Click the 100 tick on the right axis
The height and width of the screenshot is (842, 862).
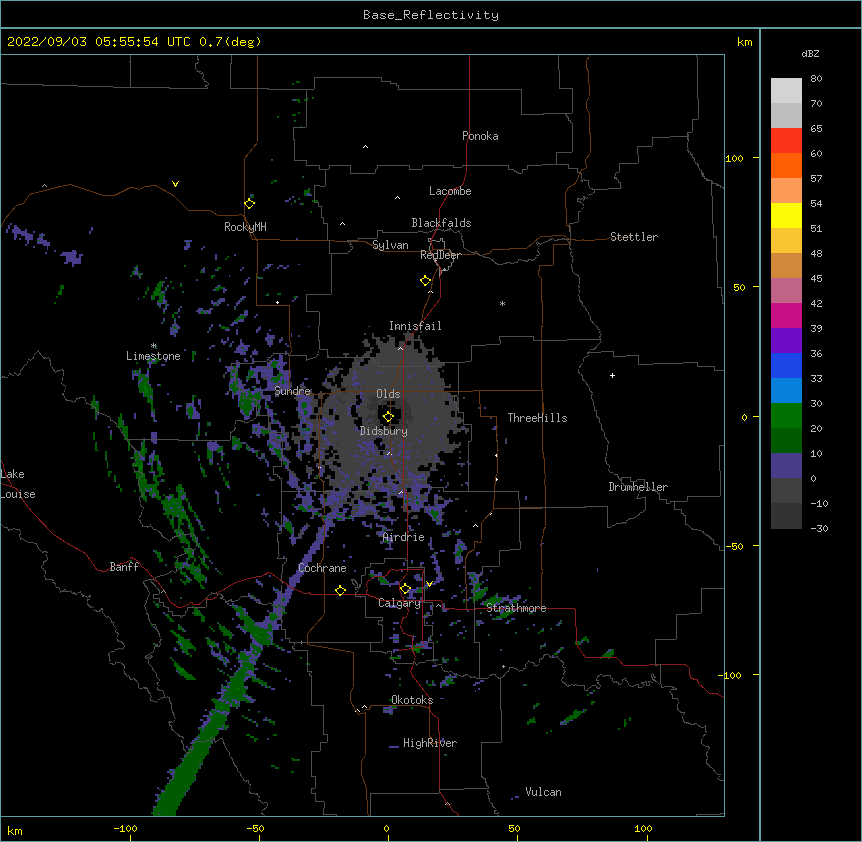pos(734,158)
